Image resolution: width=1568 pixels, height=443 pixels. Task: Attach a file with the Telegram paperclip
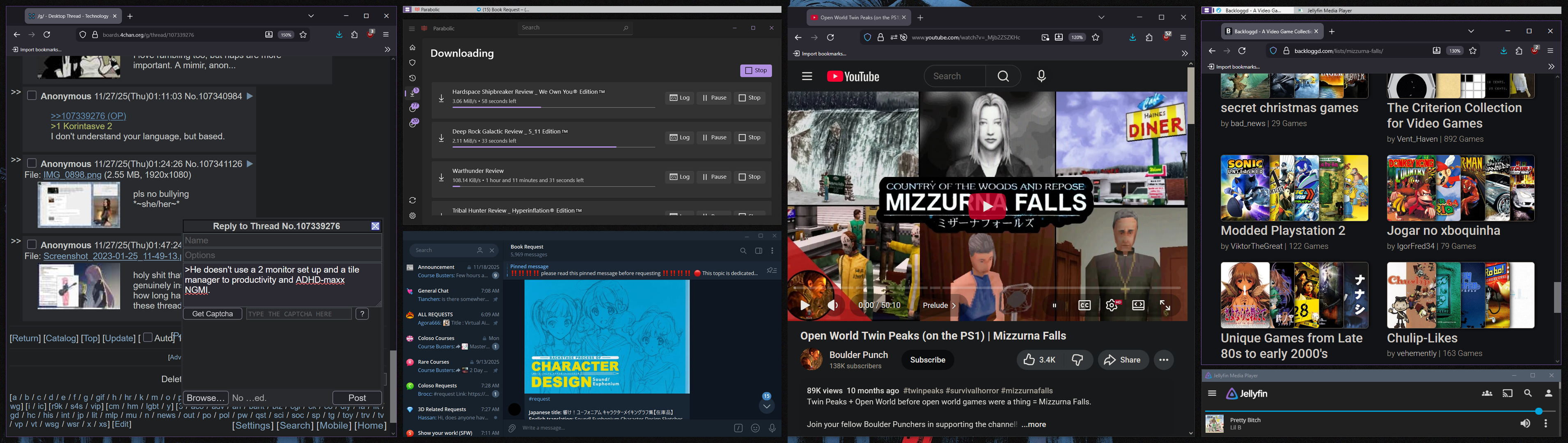coord(512,428)
